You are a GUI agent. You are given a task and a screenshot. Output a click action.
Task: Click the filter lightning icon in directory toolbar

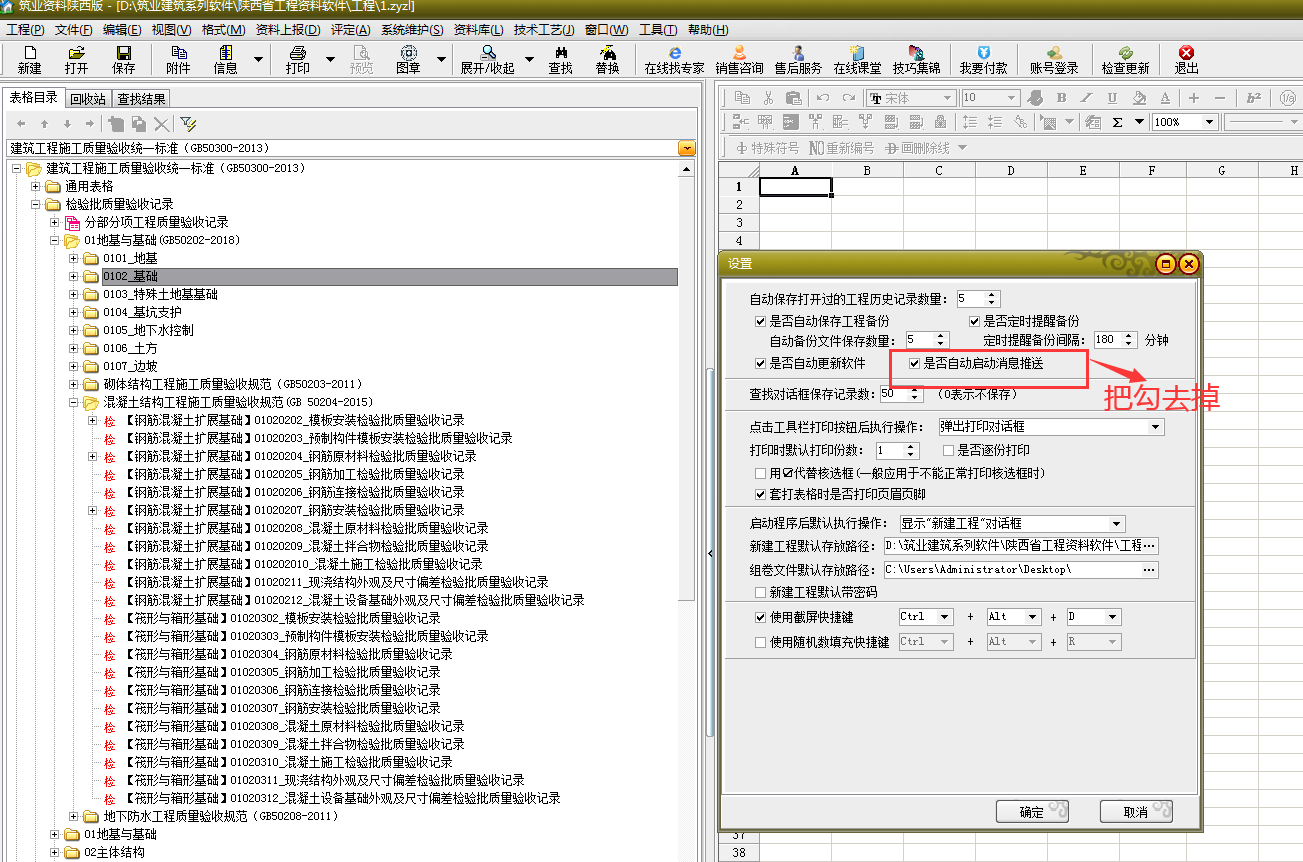pos(188,124)
